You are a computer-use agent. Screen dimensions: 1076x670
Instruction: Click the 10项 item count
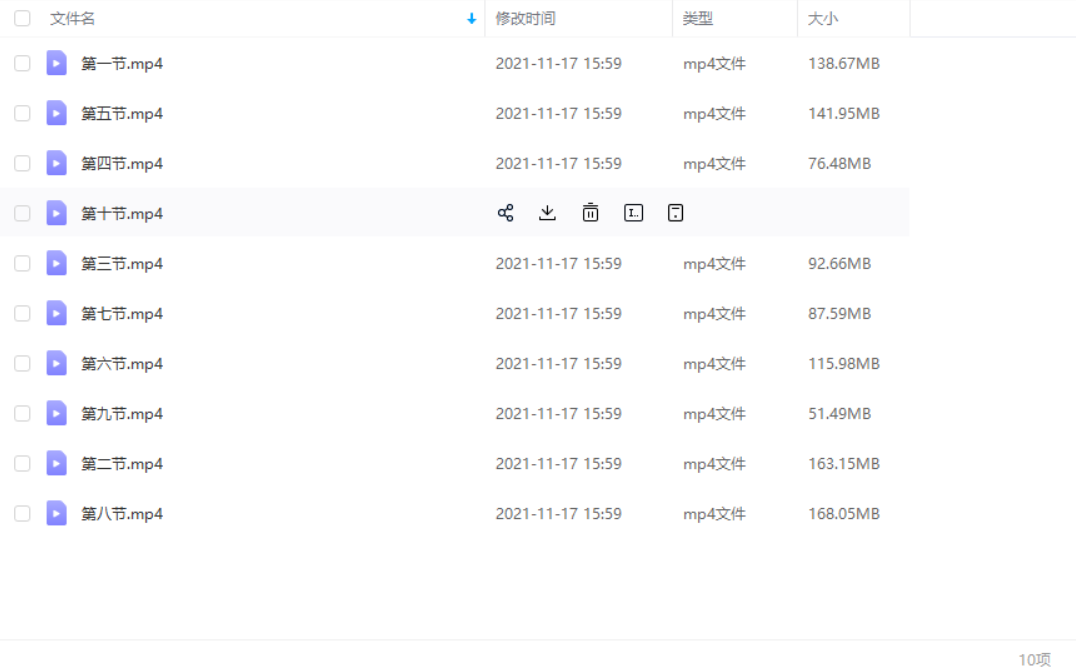point(1035,660)
